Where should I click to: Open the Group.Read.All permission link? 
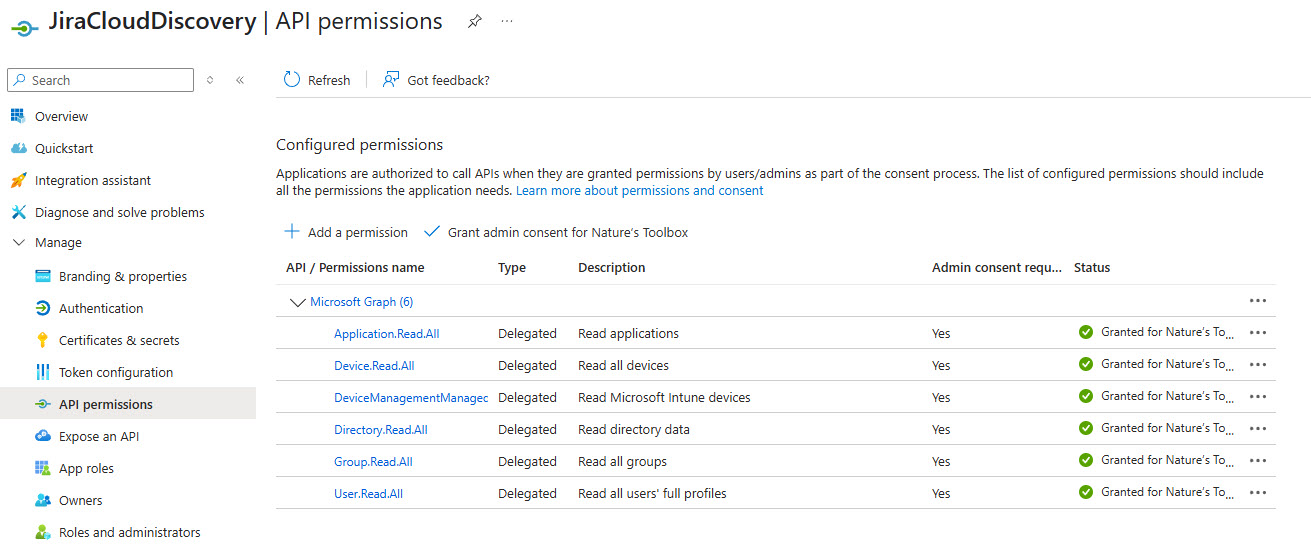tap(373, 461)
